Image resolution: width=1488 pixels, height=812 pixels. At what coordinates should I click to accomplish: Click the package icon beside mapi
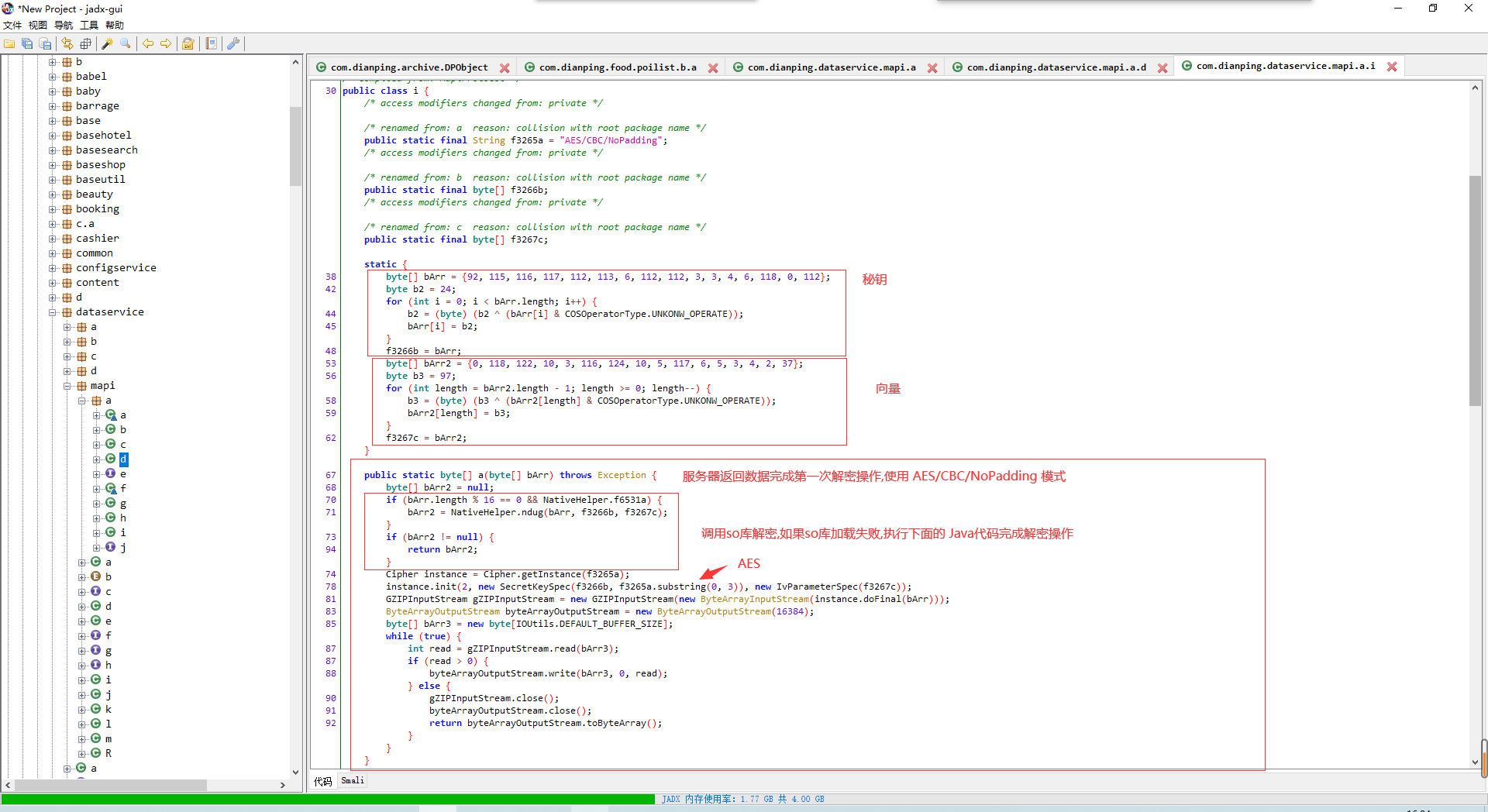(x=81, y=386)
